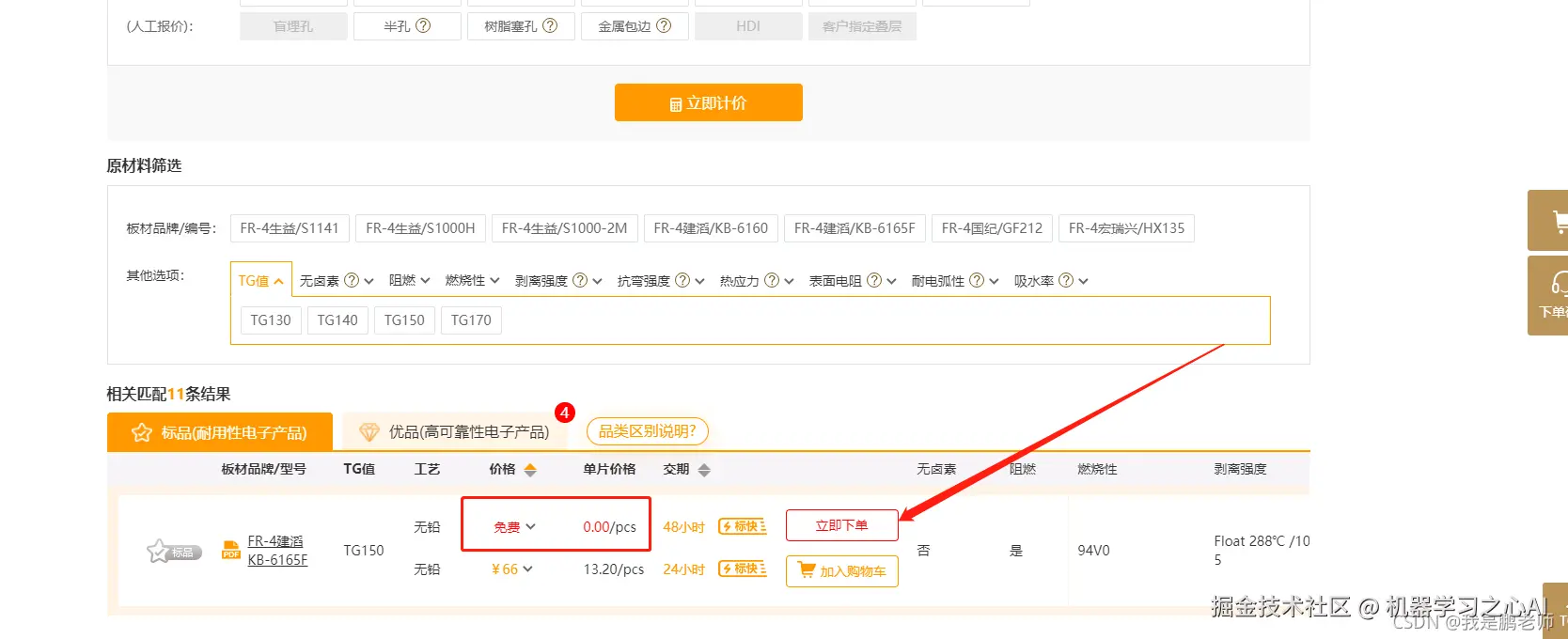This screenshot has height=639, width=1568.
Task: Open help icon next to 半孔
Action: [x=423, y=26]
